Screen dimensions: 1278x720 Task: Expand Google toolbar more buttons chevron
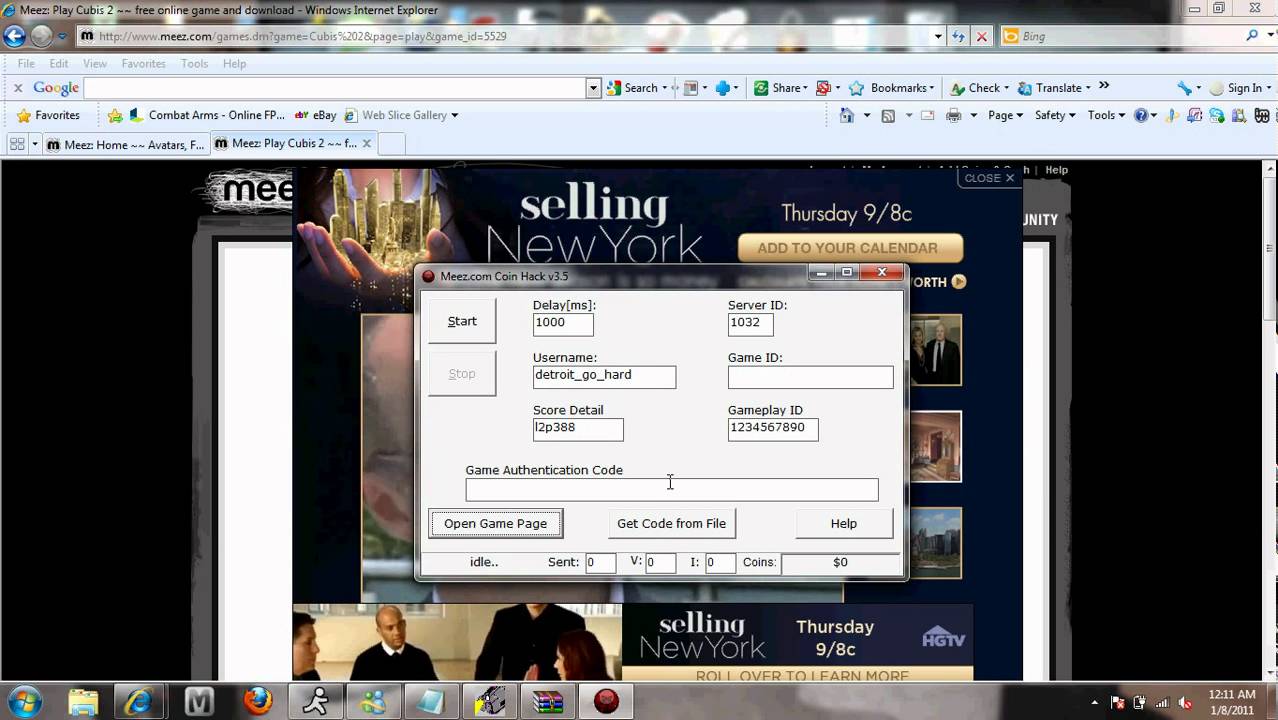[x=1103, y=87]
